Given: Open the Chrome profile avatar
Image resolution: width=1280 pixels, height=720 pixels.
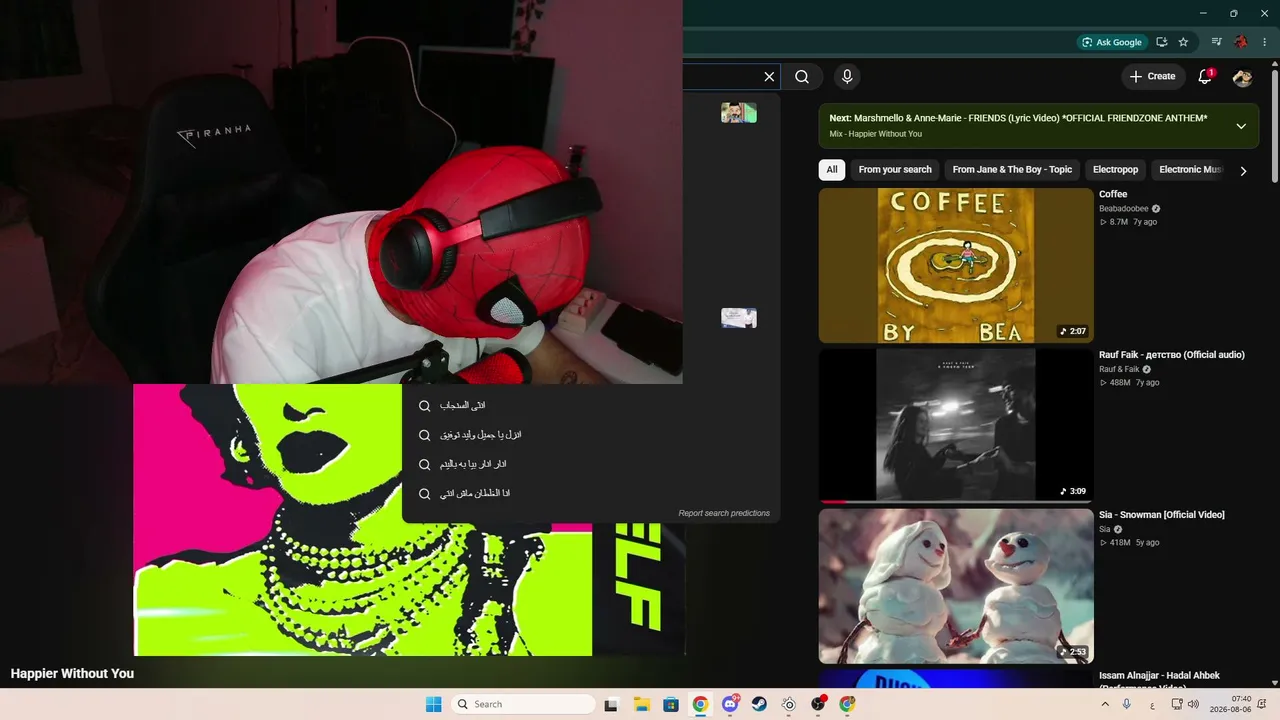Looking at the screenshot, I should (x=1241, y=42).
